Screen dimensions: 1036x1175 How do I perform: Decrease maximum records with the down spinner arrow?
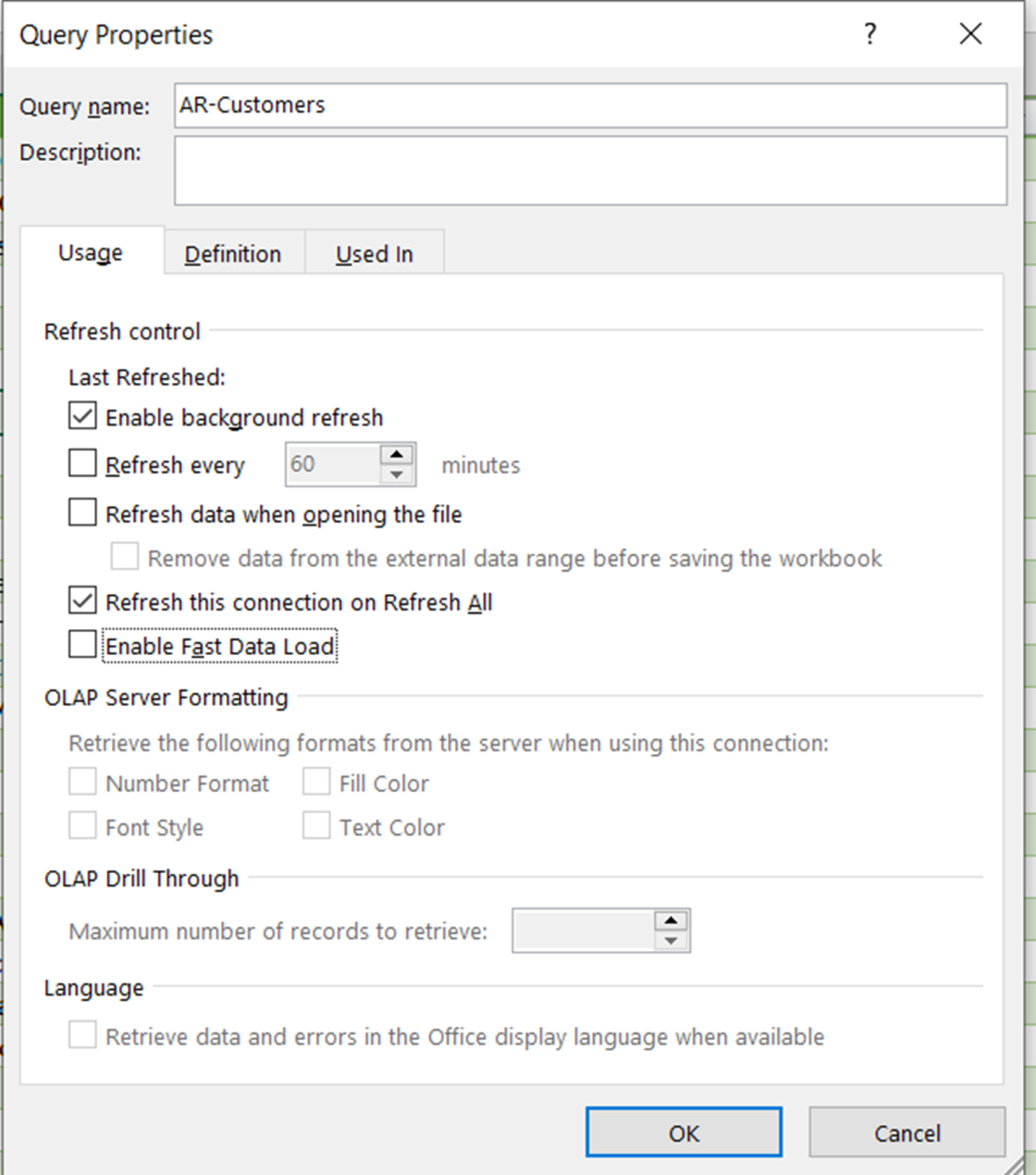pos(670,941)
